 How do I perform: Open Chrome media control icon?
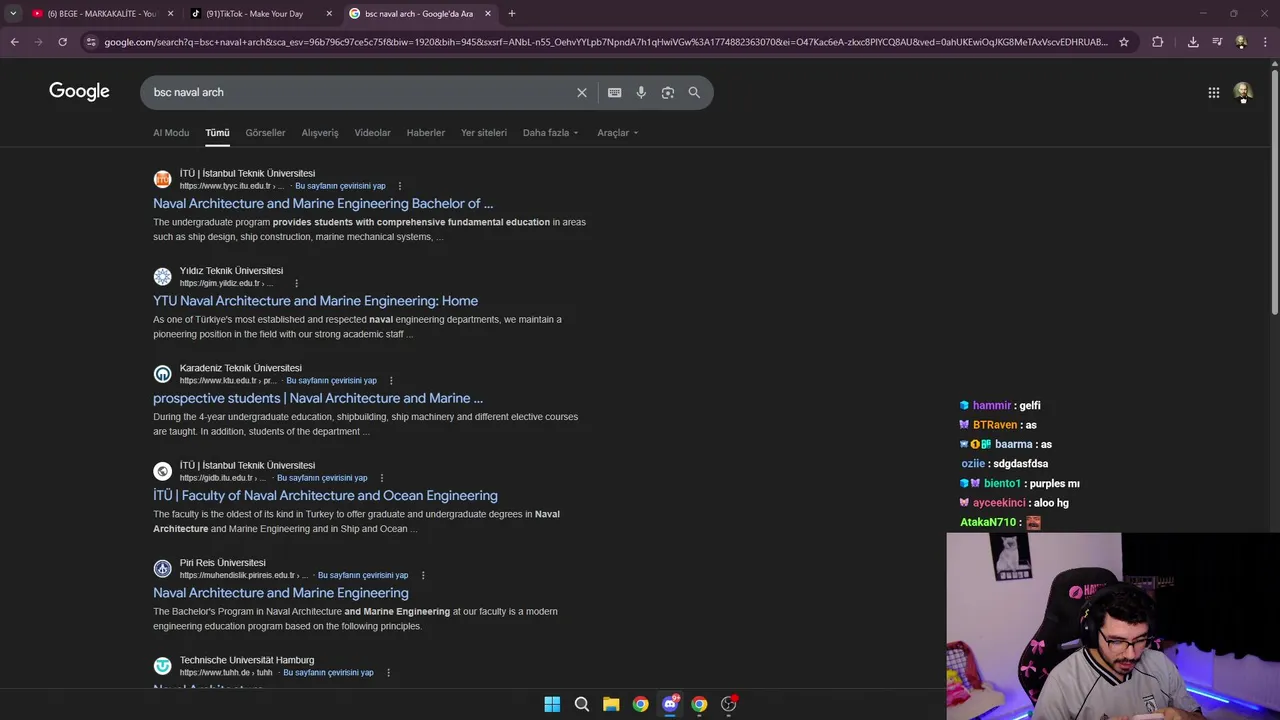[x=1217, y=42]
